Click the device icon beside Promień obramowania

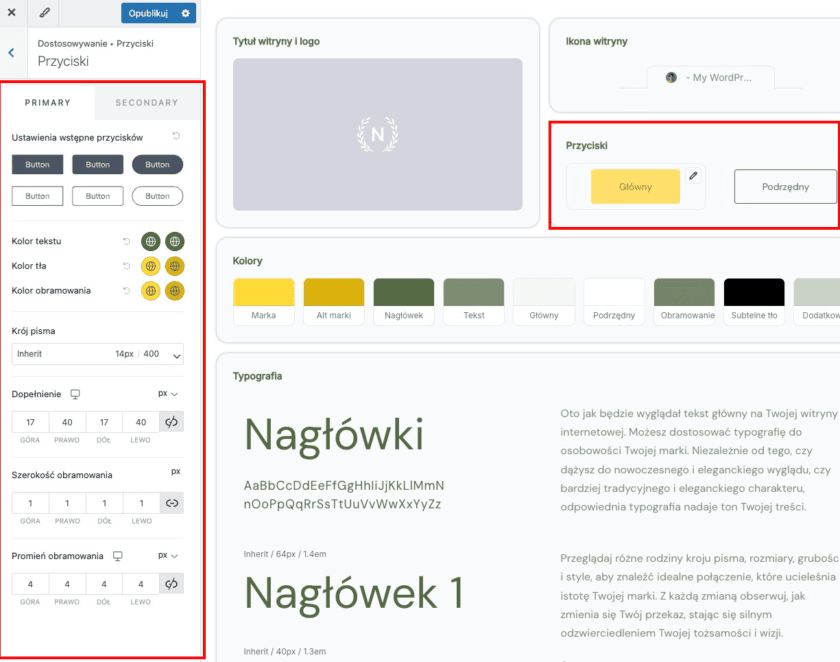click(118, 555)
